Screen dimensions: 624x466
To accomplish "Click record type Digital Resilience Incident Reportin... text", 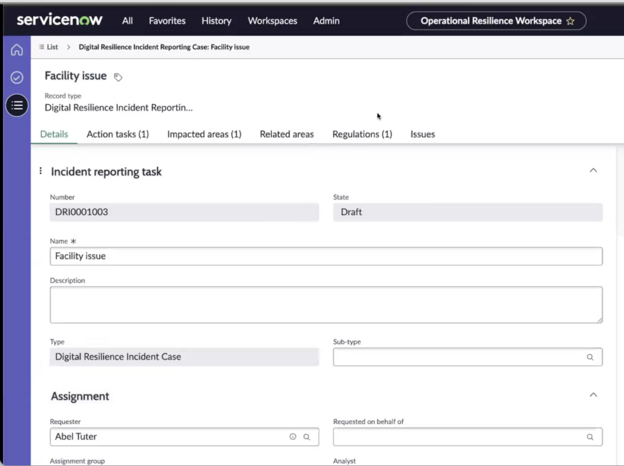I will [119, 108].
